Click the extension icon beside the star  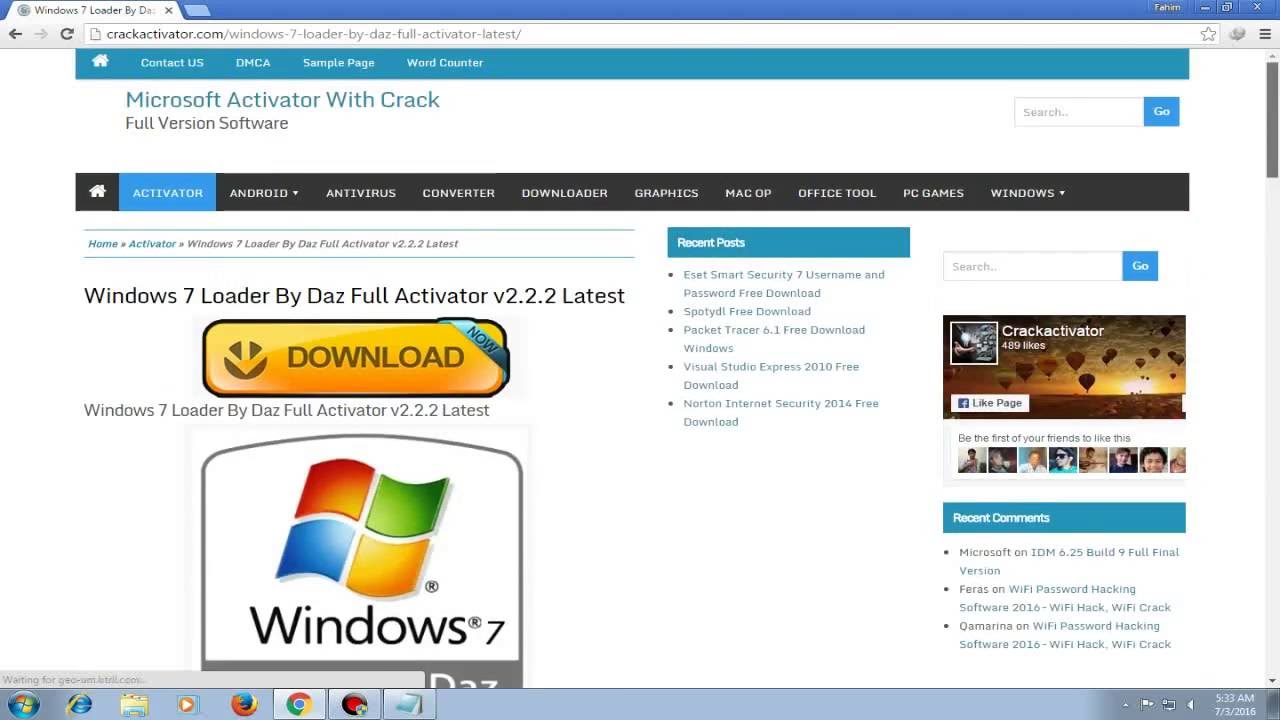click(1237, 34)
